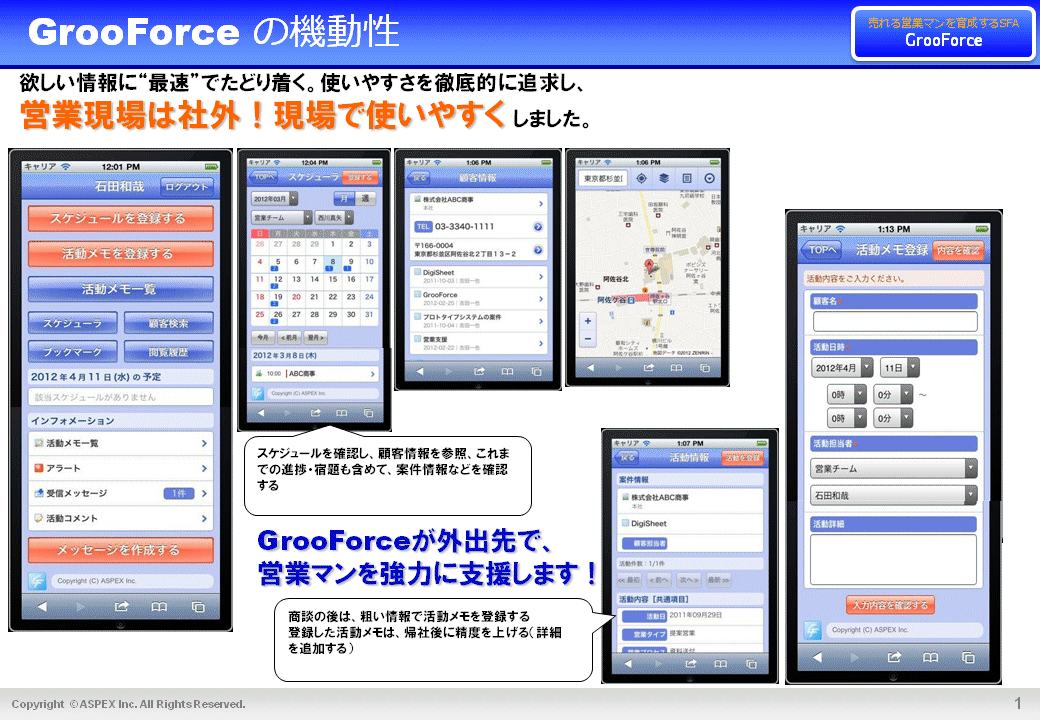Image resolution: width=1040 pixels, height=720 pixels.
Task: Tap the circled down-arrow icon on map screen
Action: (x=710, y=178)
